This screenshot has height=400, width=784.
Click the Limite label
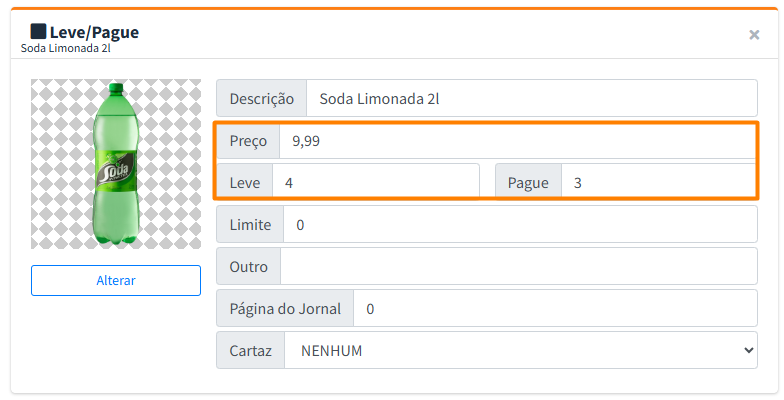tap(250, 225)
